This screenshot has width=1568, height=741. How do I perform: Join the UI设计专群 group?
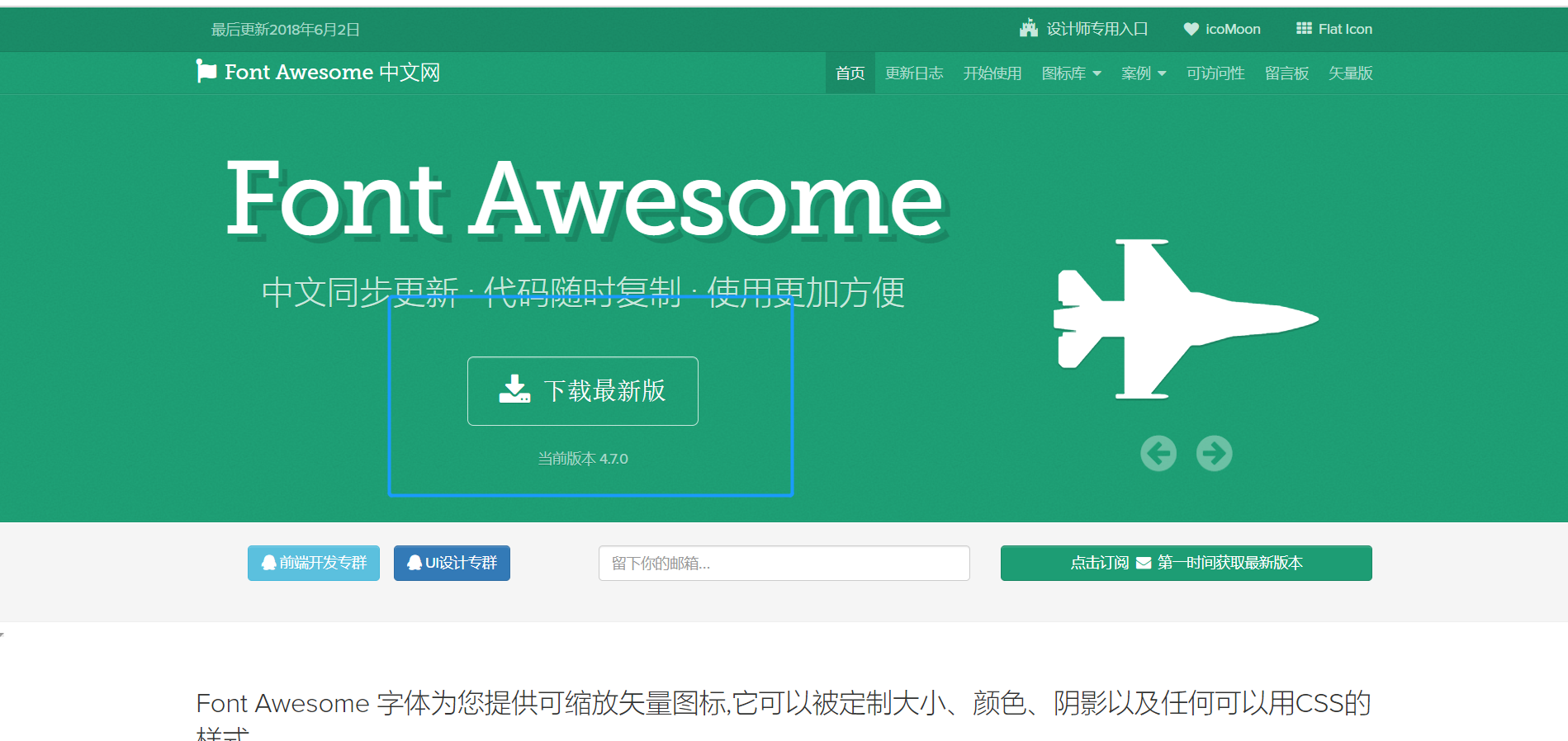point(452,563)
